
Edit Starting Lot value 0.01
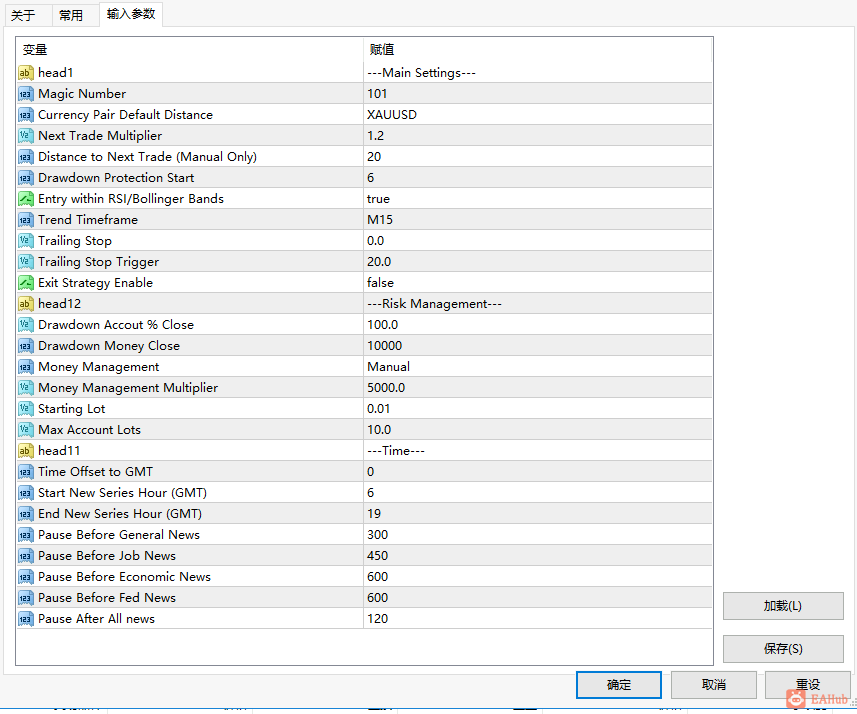[538, 409]
